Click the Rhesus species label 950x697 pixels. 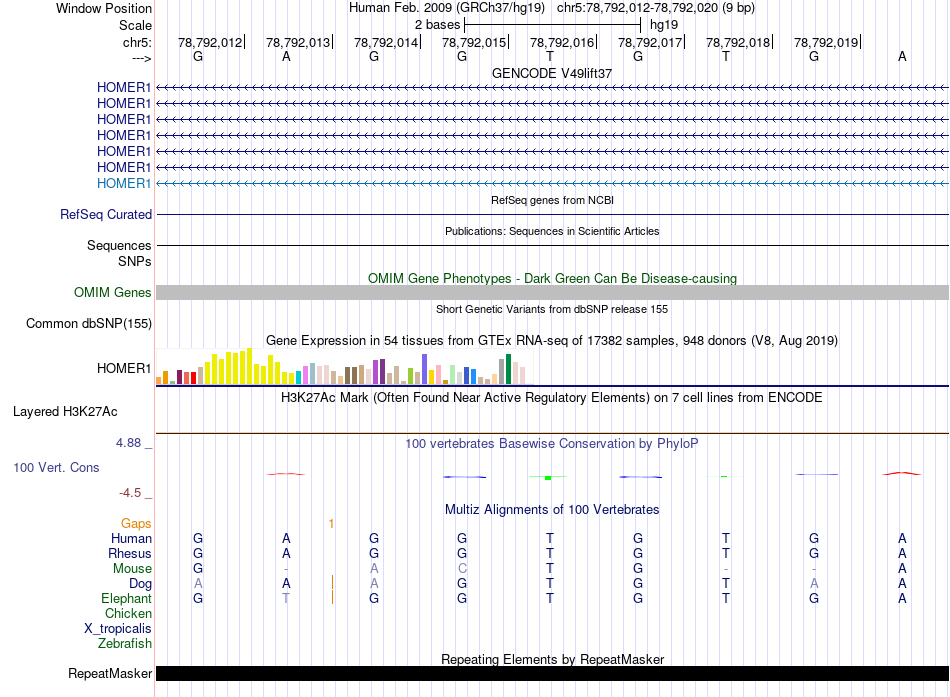click(x=130, y=553)
